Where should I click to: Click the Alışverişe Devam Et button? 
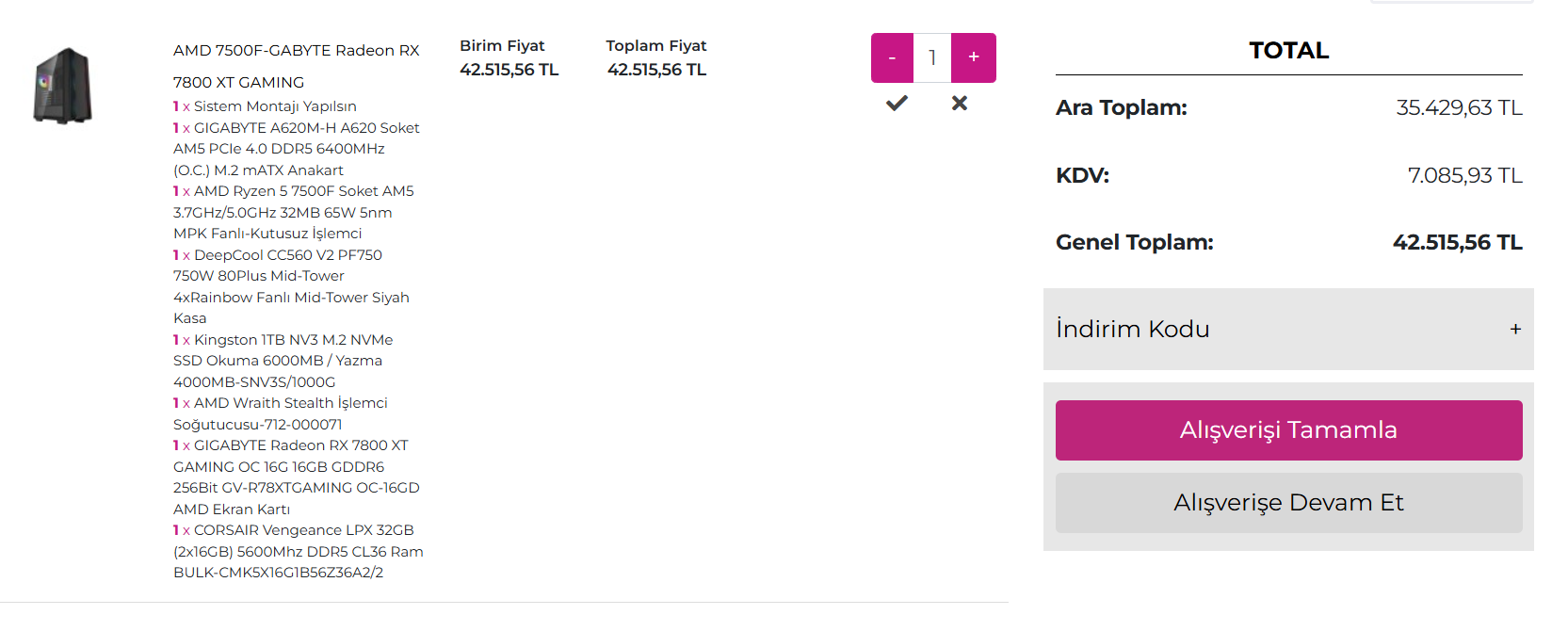1288,503
